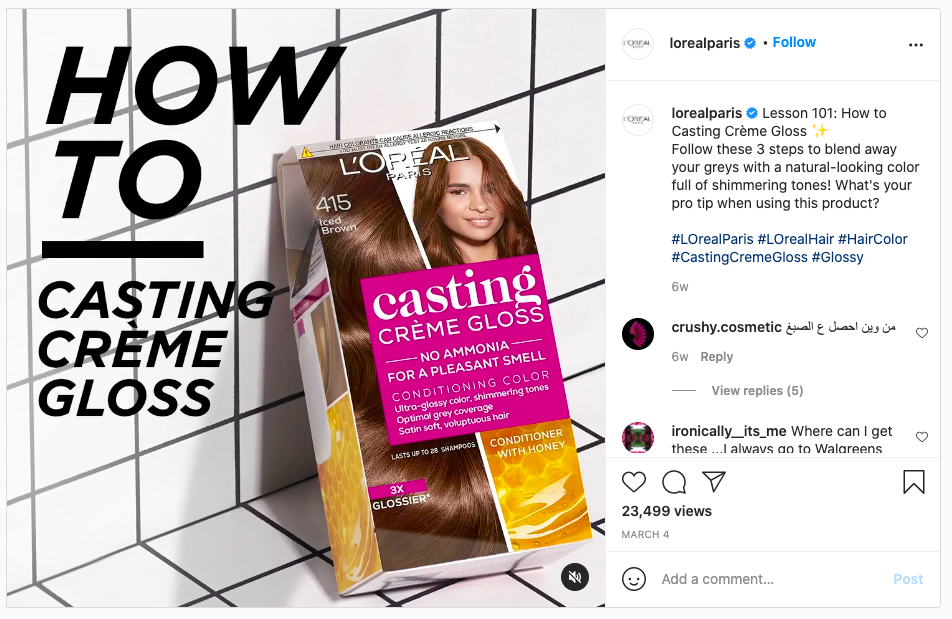Reply to crushy.cosmetic comment
This screenshot has width=952, height=619.
pos(716,357)
